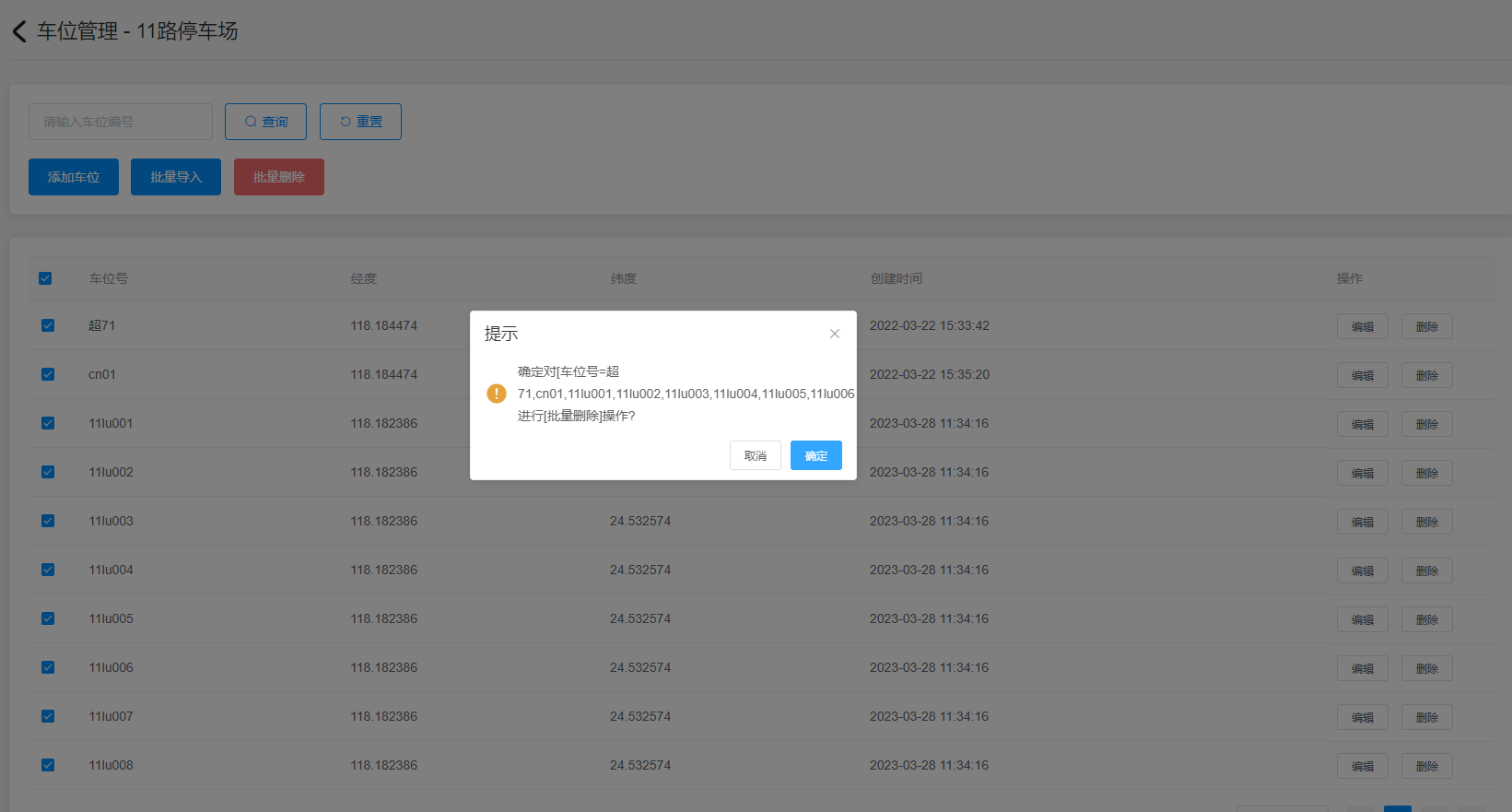
Task: Click 编辑 for parking space 11lu003
Action: [x=1362, y=522]
